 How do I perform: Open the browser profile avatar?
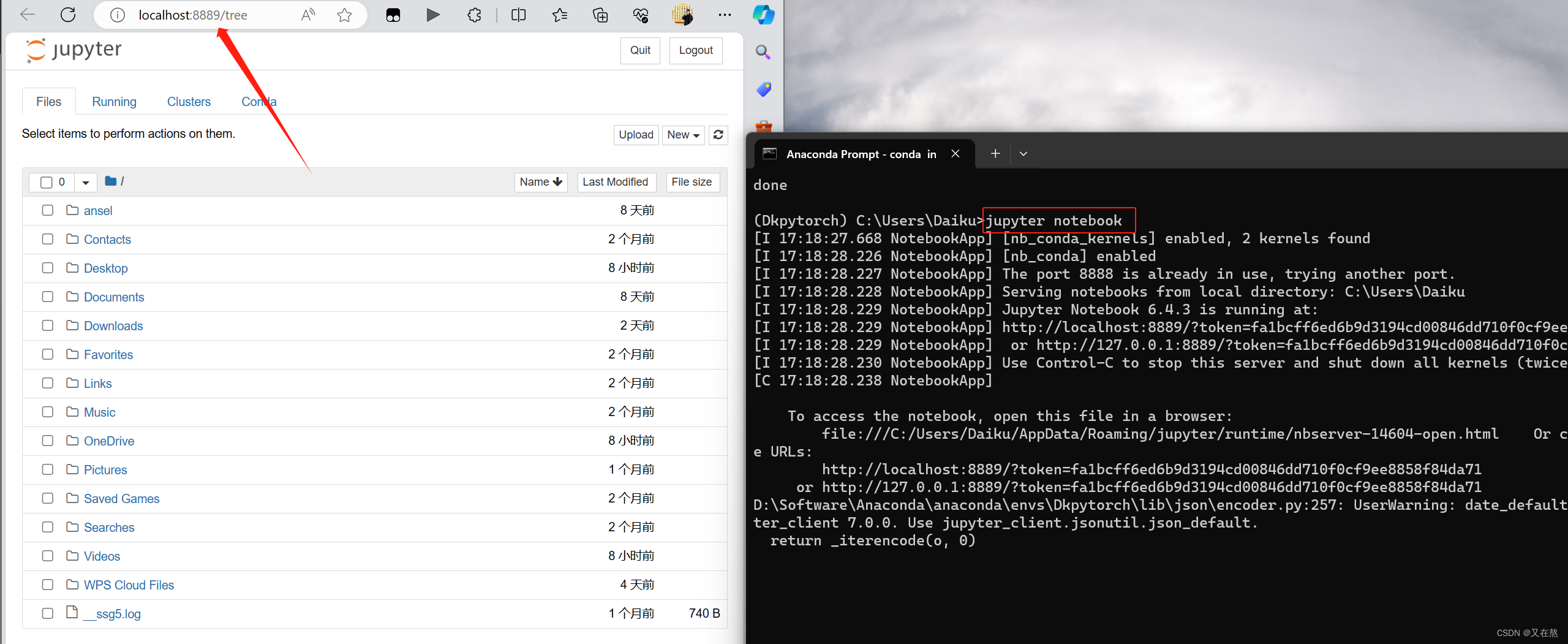coord(682,15)
